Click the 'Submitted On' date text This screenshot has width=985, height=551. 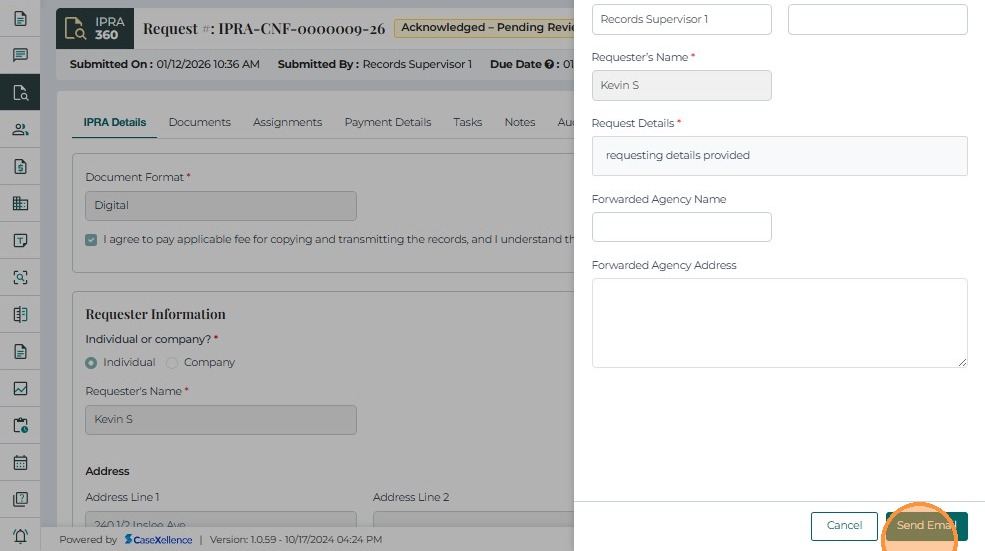(x=165, y=64)
